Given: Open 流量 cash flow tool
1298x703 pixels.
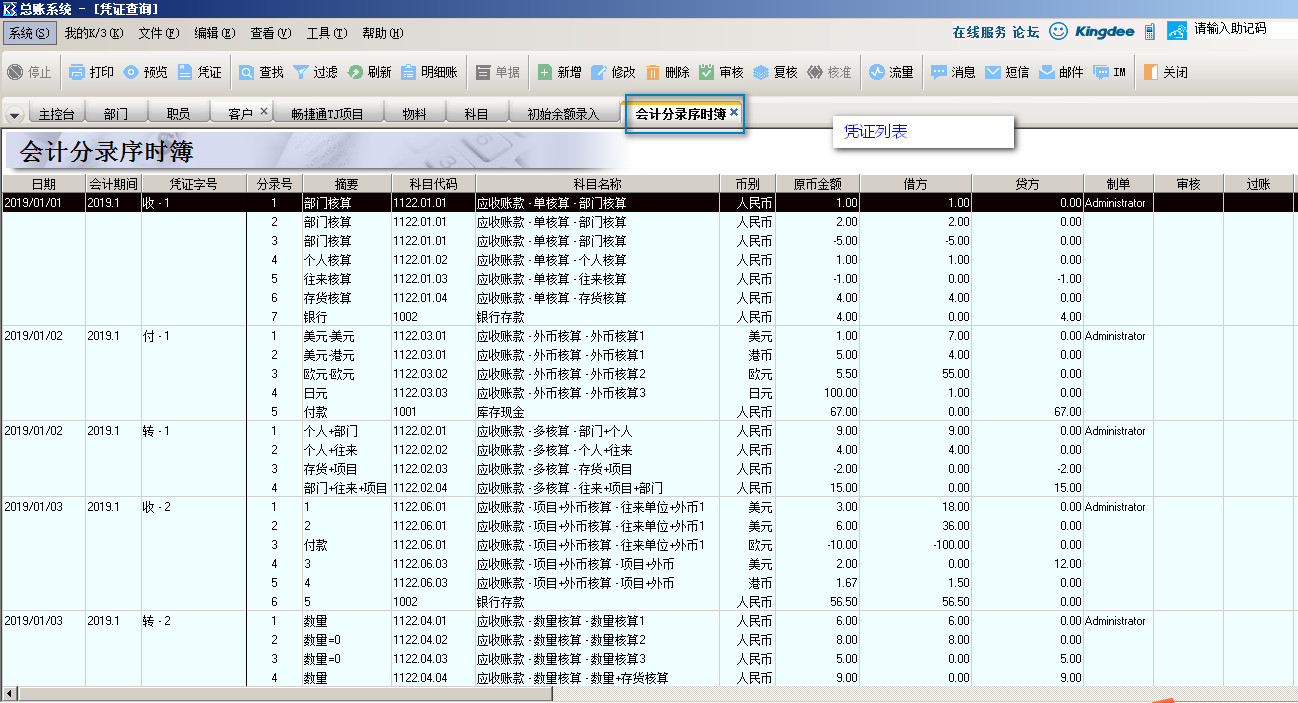Looking at the screenshot, I should [877, 72].
